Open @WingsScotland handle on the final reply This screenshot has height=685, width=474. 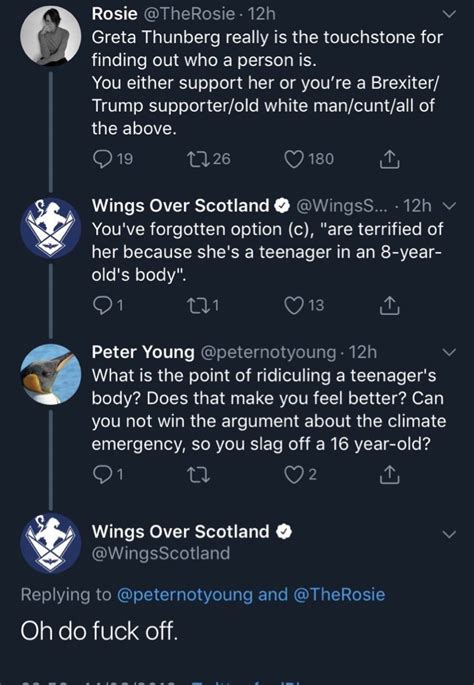[161, 554]
